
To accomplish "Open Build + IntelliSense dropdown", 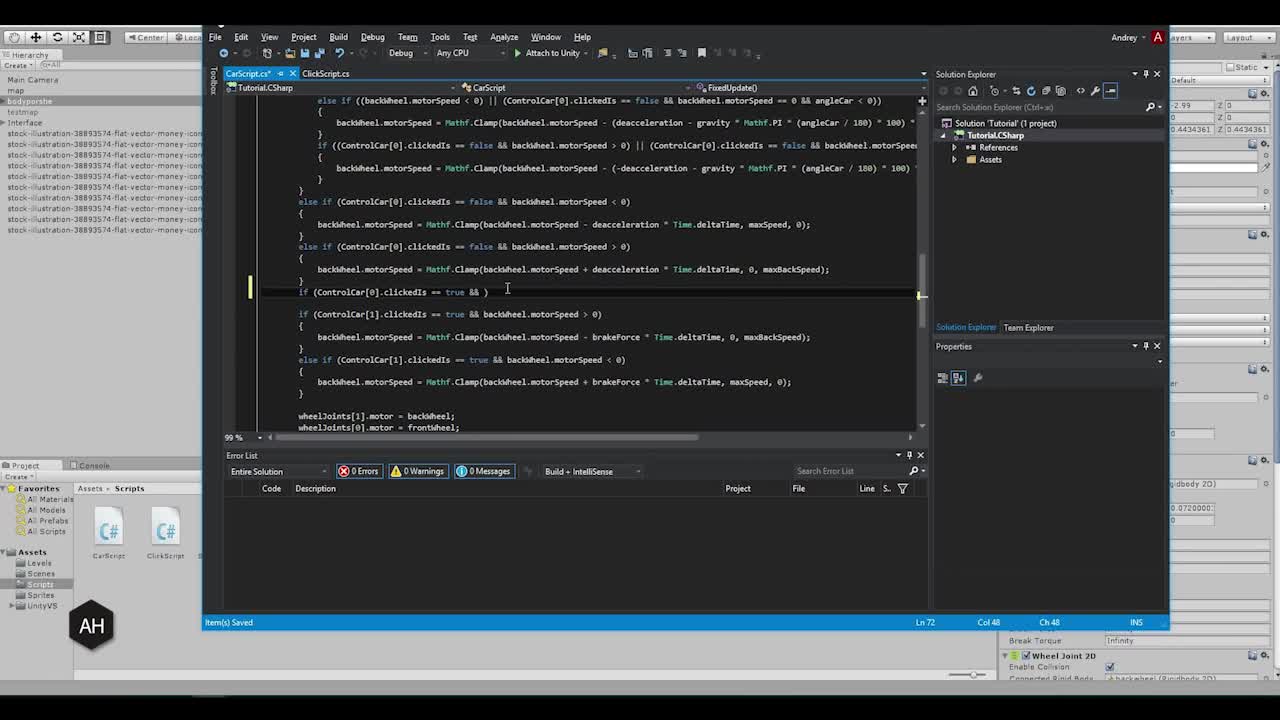I will (592, 471).
